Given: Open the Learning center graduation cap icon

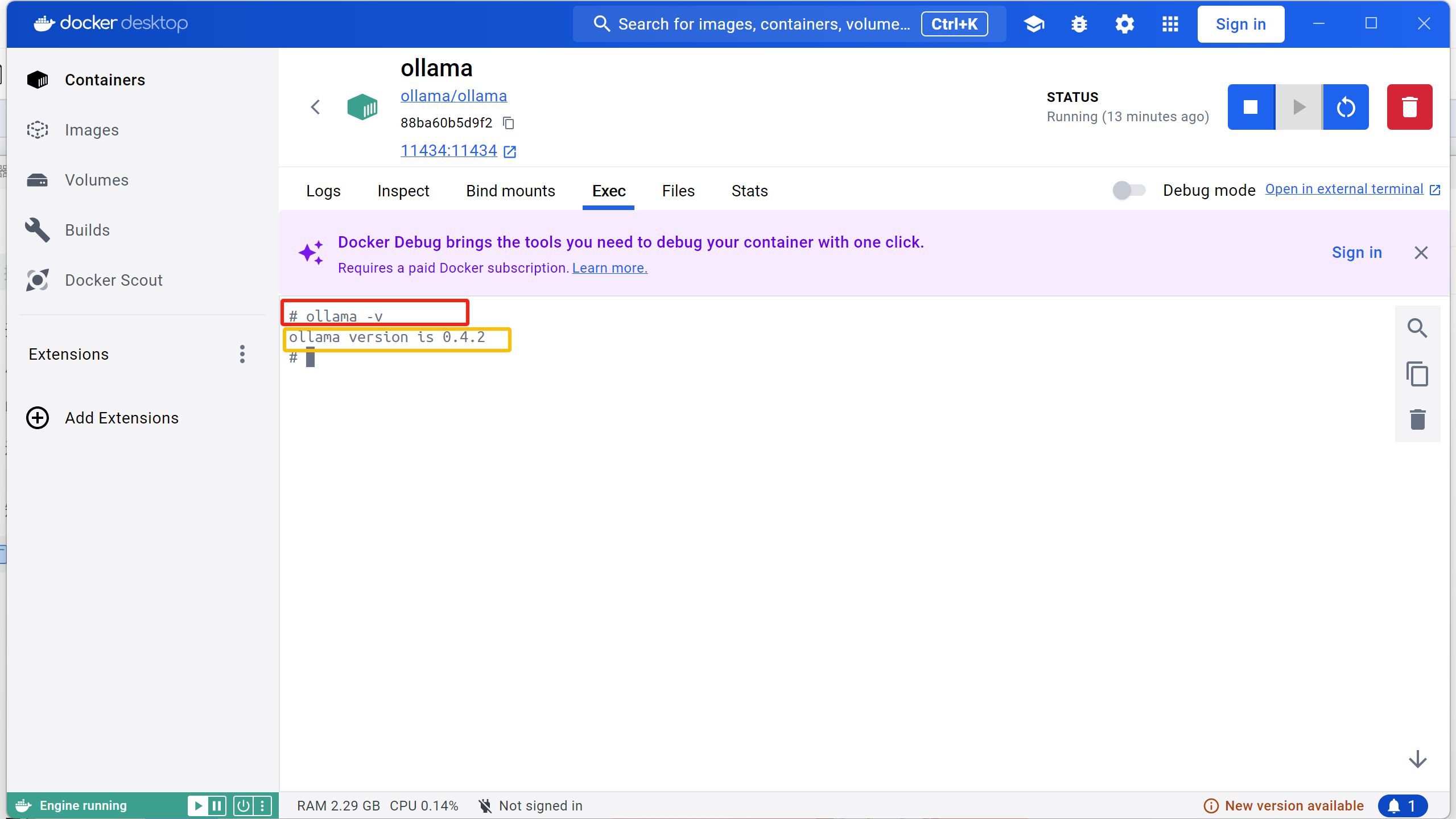Looking at the screenshot, I should pos(1034,24).
